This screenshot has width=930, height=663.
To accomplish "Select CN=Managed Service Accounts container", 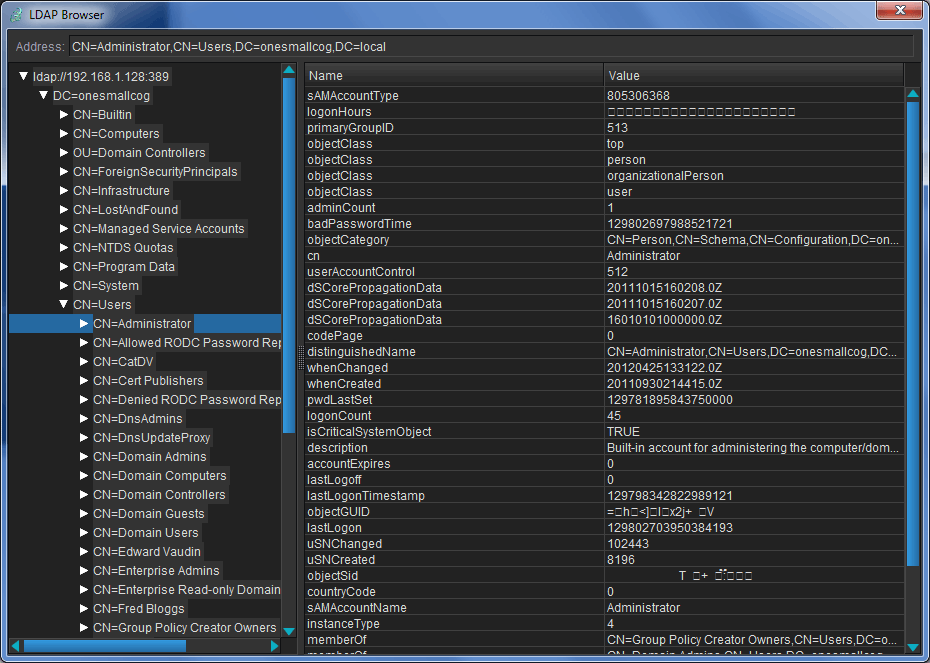I will [x=158, y=229].
